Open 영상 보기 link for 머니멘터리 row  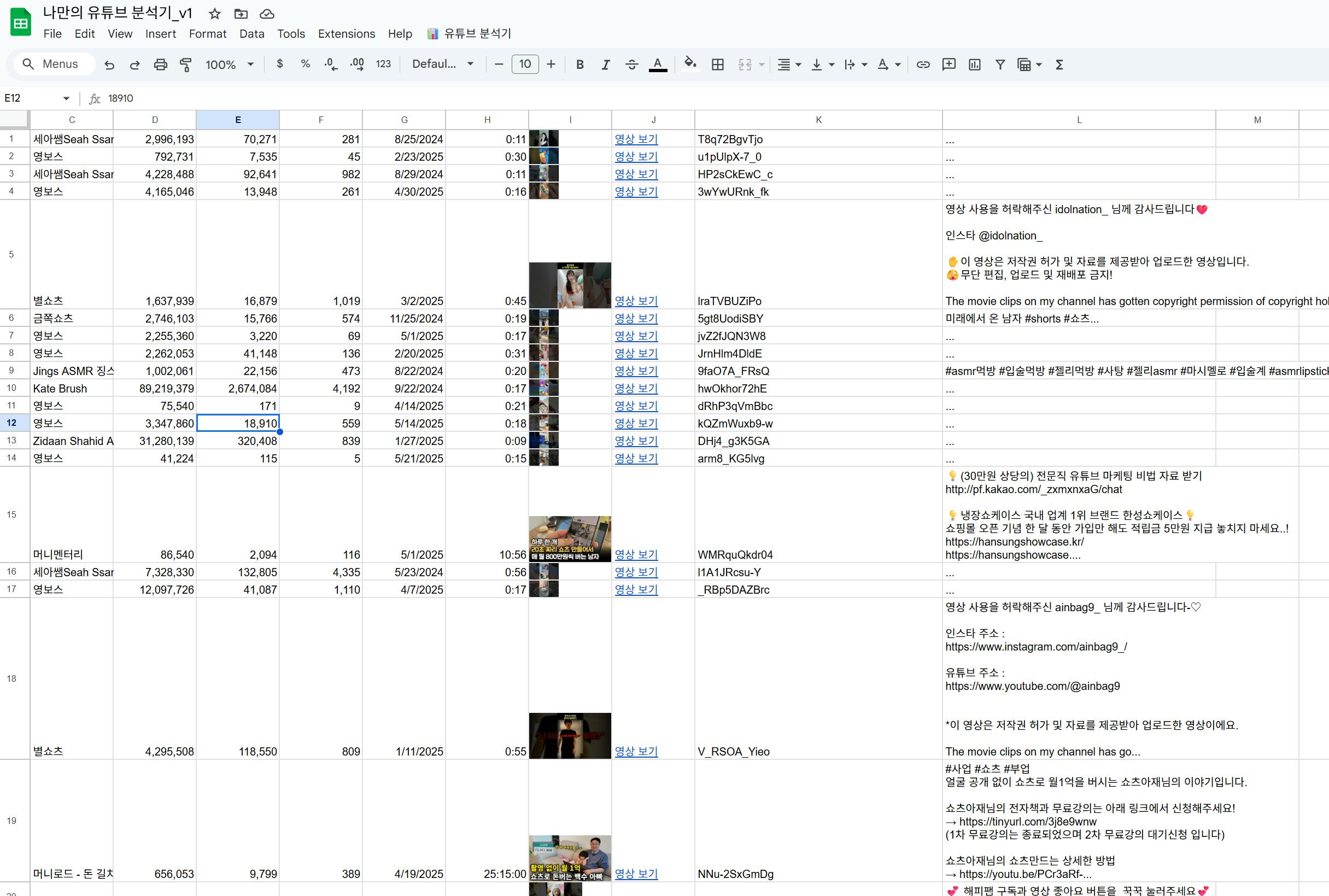tap(636, 554)
